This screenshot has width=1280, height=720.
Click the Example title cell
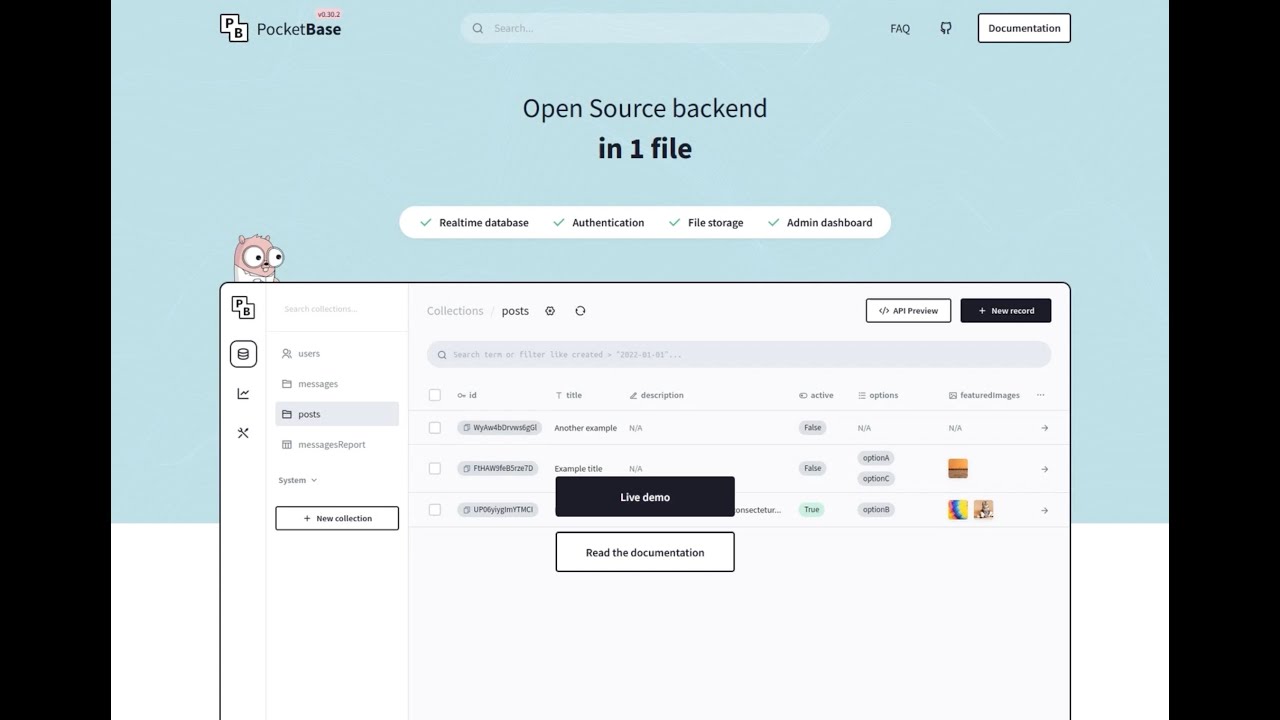point(578,469)
